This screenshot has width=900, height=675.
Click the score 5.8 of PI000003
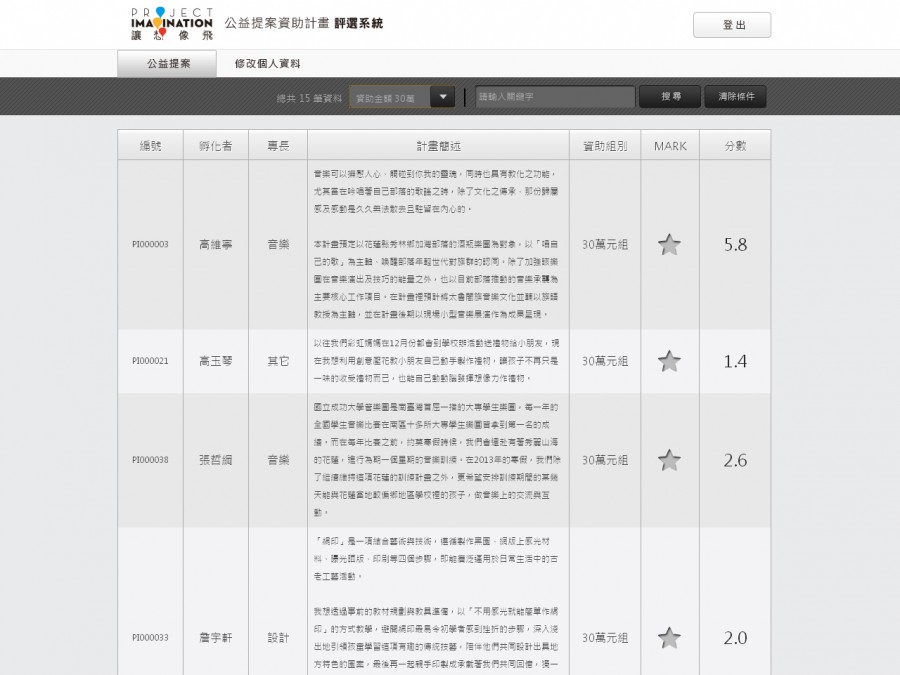tap(736, 244)
